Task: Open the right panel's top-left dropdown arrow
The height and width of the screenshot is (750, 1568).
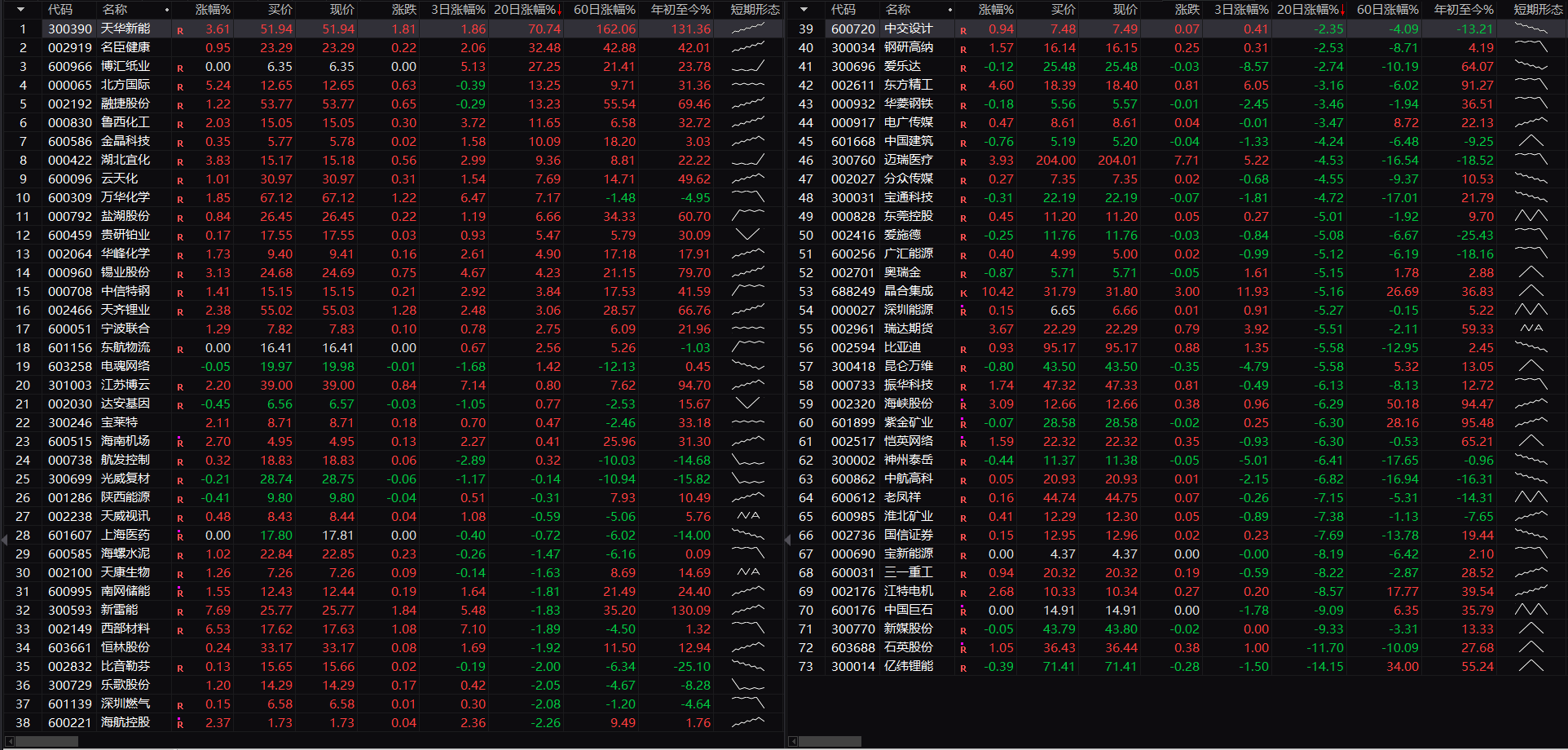Action: [804, 10]
